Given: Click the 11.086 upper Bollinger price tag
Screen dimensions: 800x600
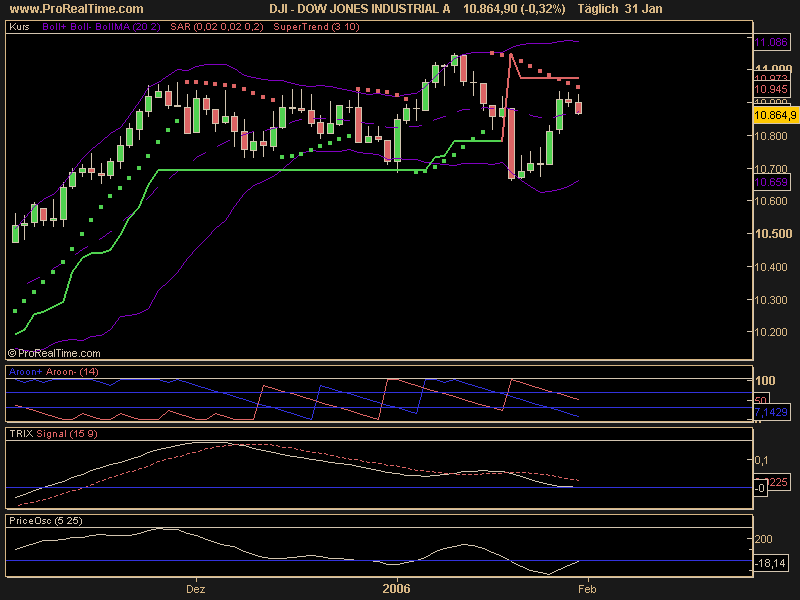Looking at the screenshot, I should point(771,42).
